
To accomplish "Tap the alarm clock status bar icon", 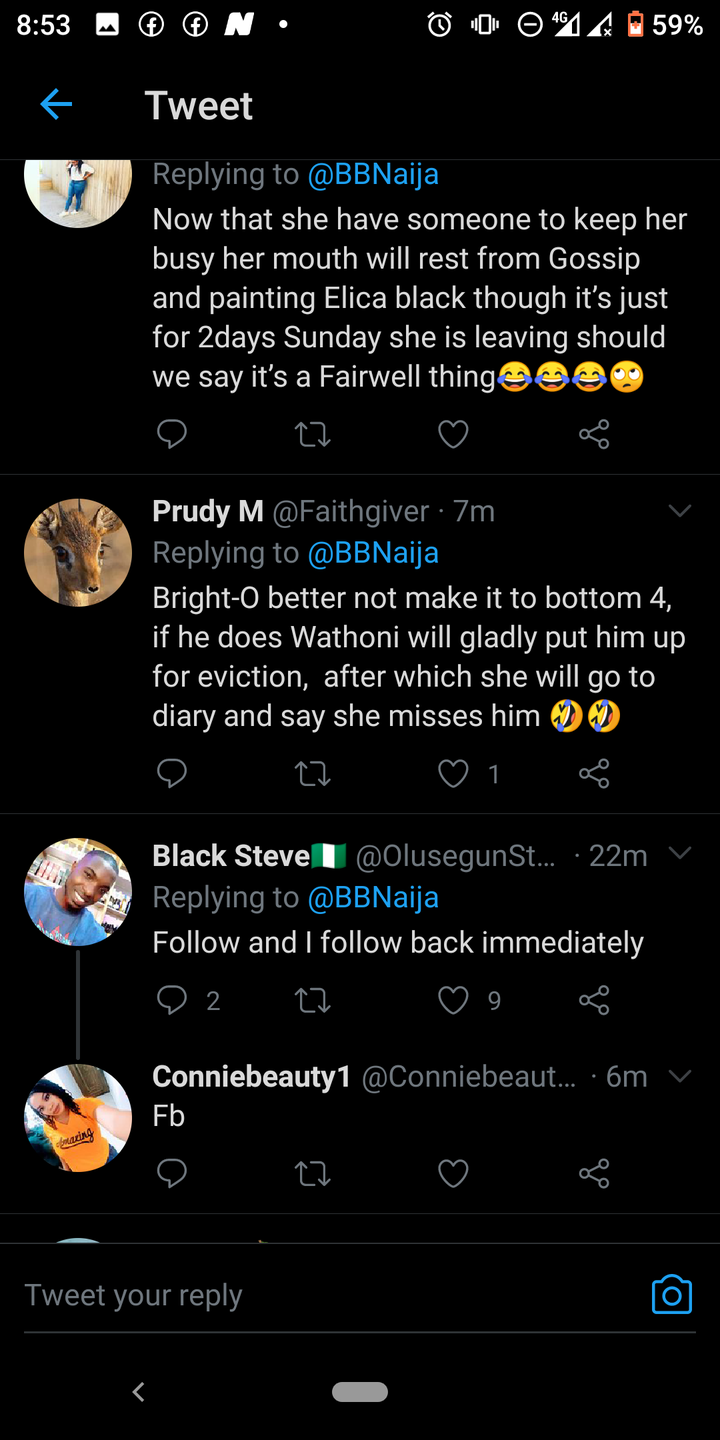I will (x=439, y=26).
